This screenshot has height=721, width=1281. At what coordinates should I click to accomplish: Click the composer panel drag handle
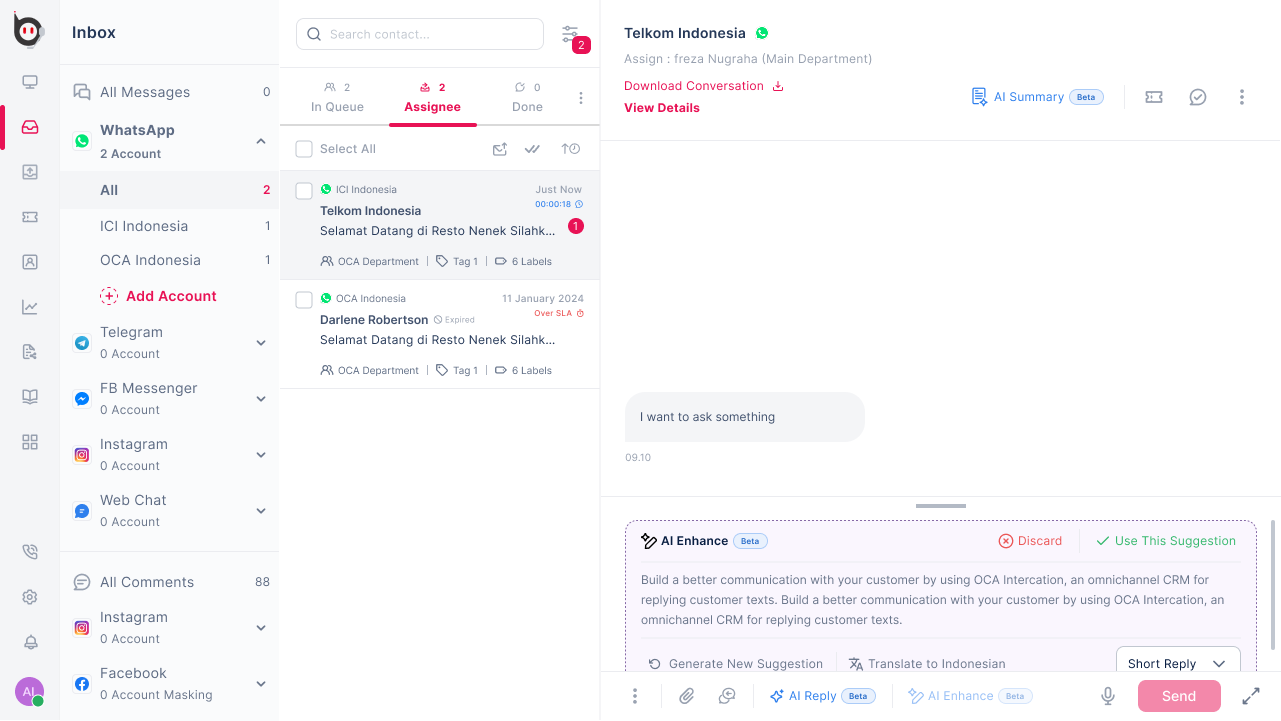coord(940,506)
